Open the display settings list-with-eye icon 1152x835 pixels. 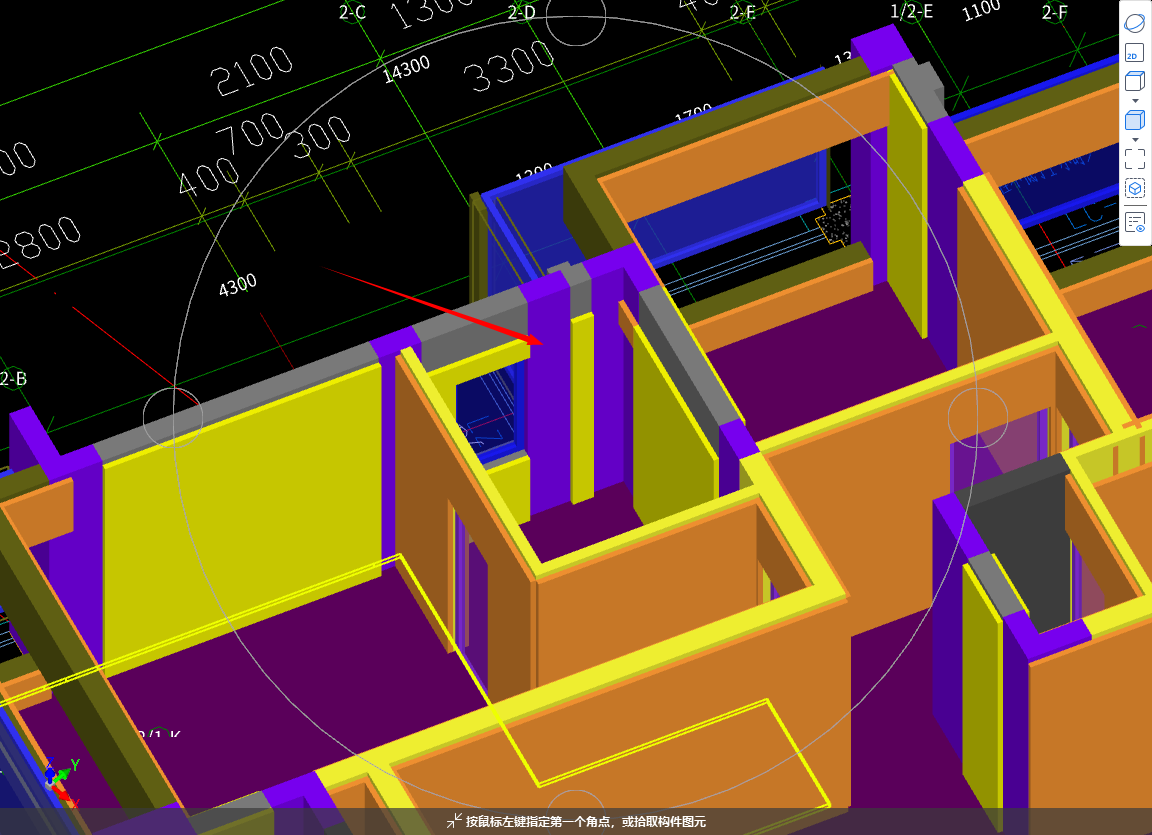pos(1134,223)
